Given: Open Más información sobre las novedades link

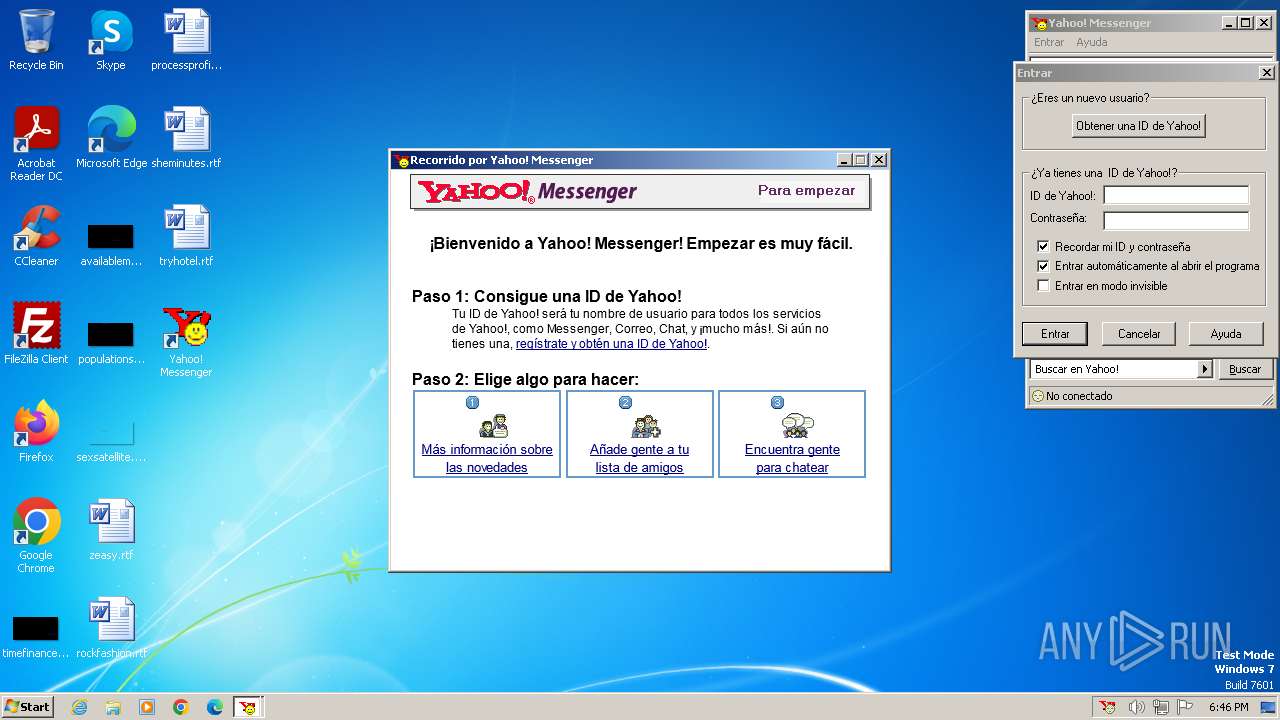Looking at the screenshot, I should (487, 458).
